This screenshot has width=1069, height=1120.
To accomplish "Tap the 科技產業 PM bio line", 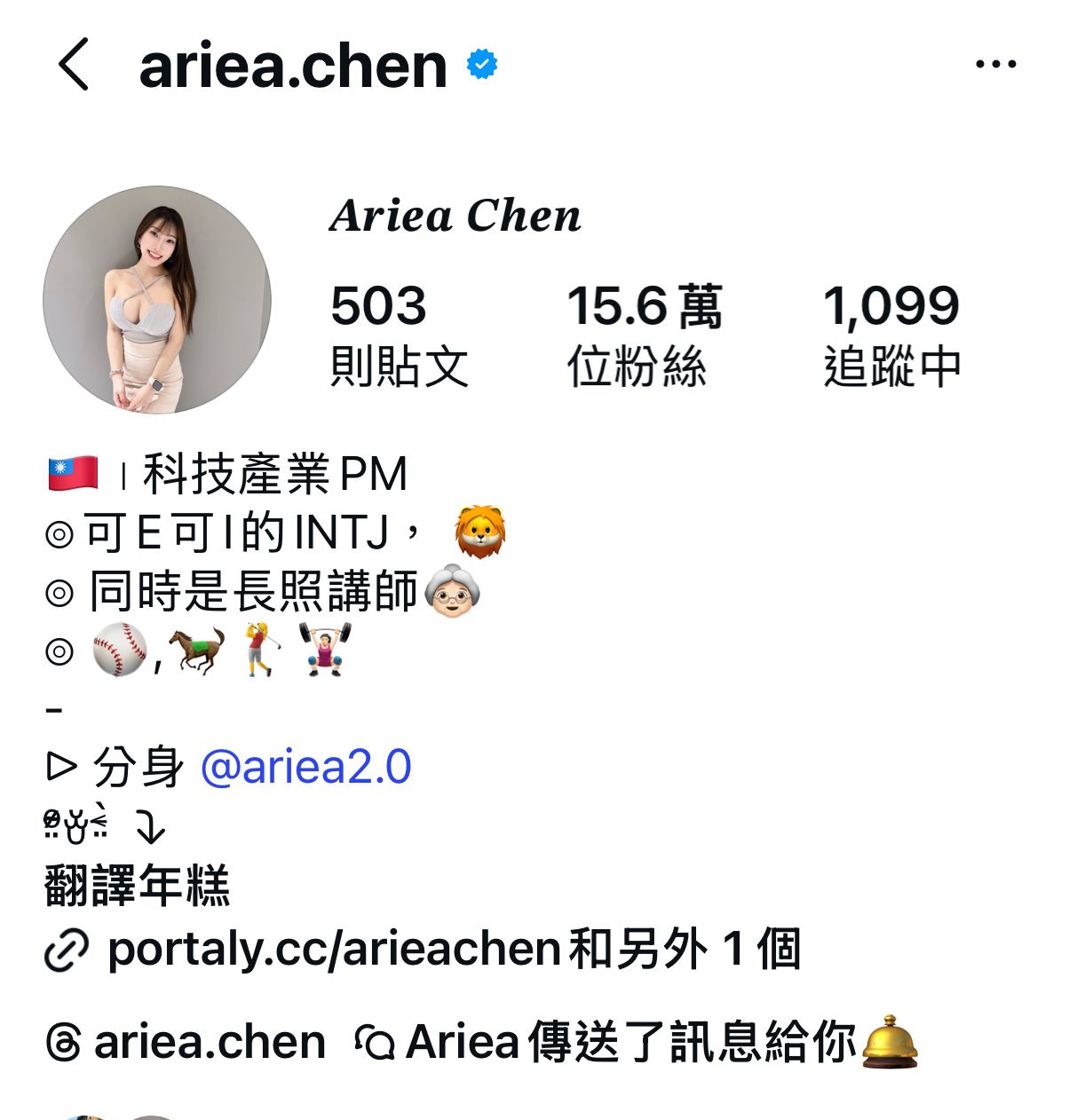I will coord(275,474).
